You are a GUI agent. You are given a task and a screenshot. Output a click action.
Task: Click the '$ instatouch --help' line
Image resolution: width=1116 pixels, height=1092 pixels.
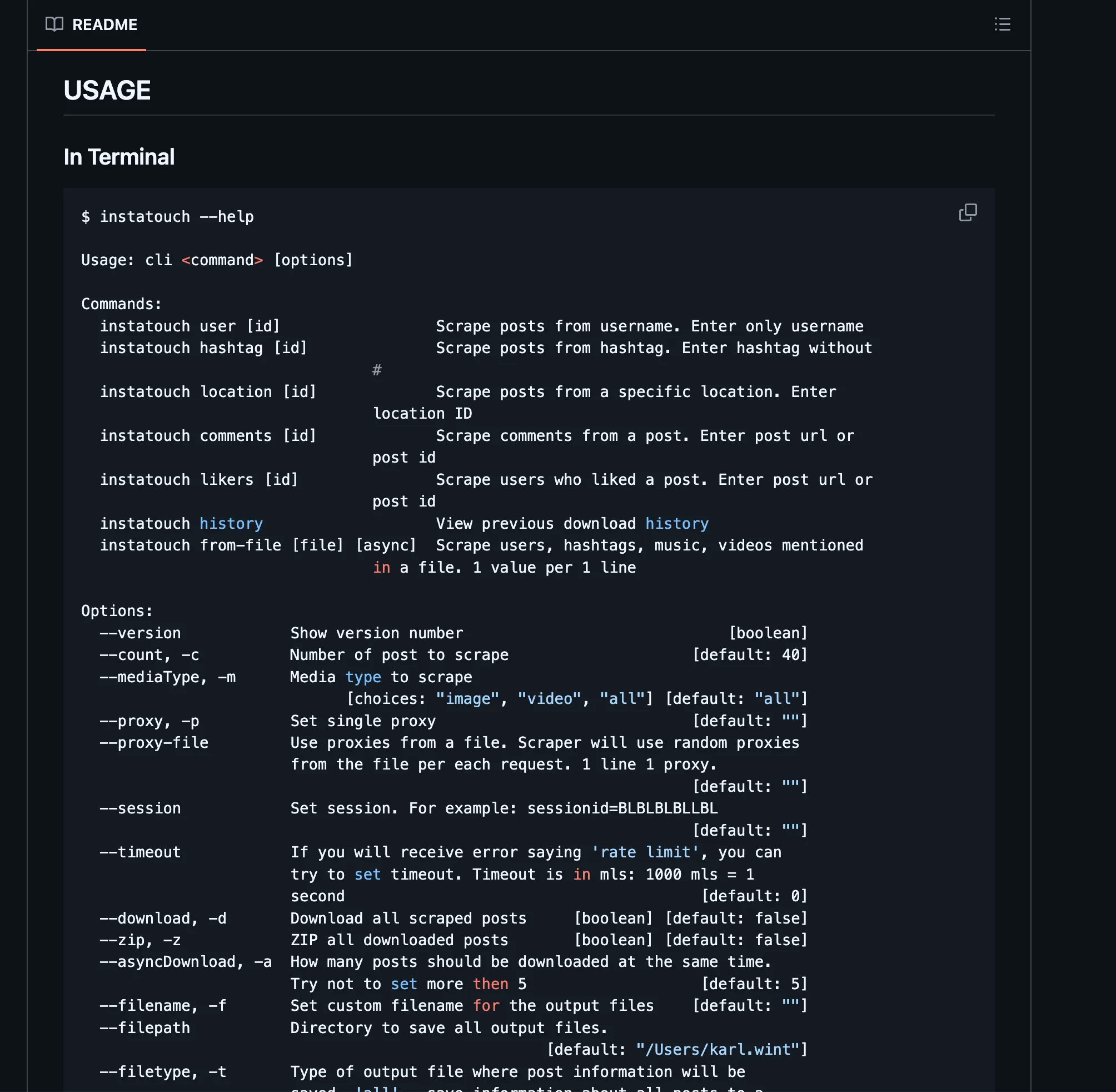[167, 217]
